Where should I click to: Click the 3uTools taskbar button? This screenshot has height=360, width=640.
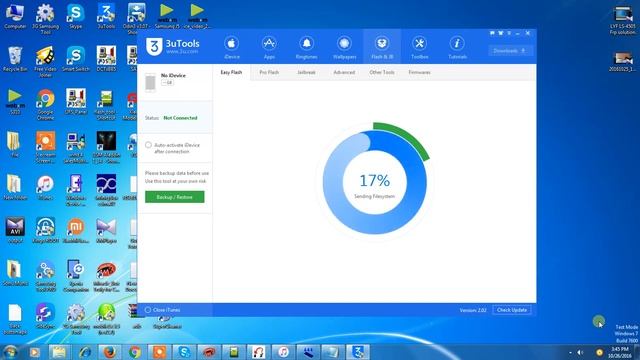point(358,352)
